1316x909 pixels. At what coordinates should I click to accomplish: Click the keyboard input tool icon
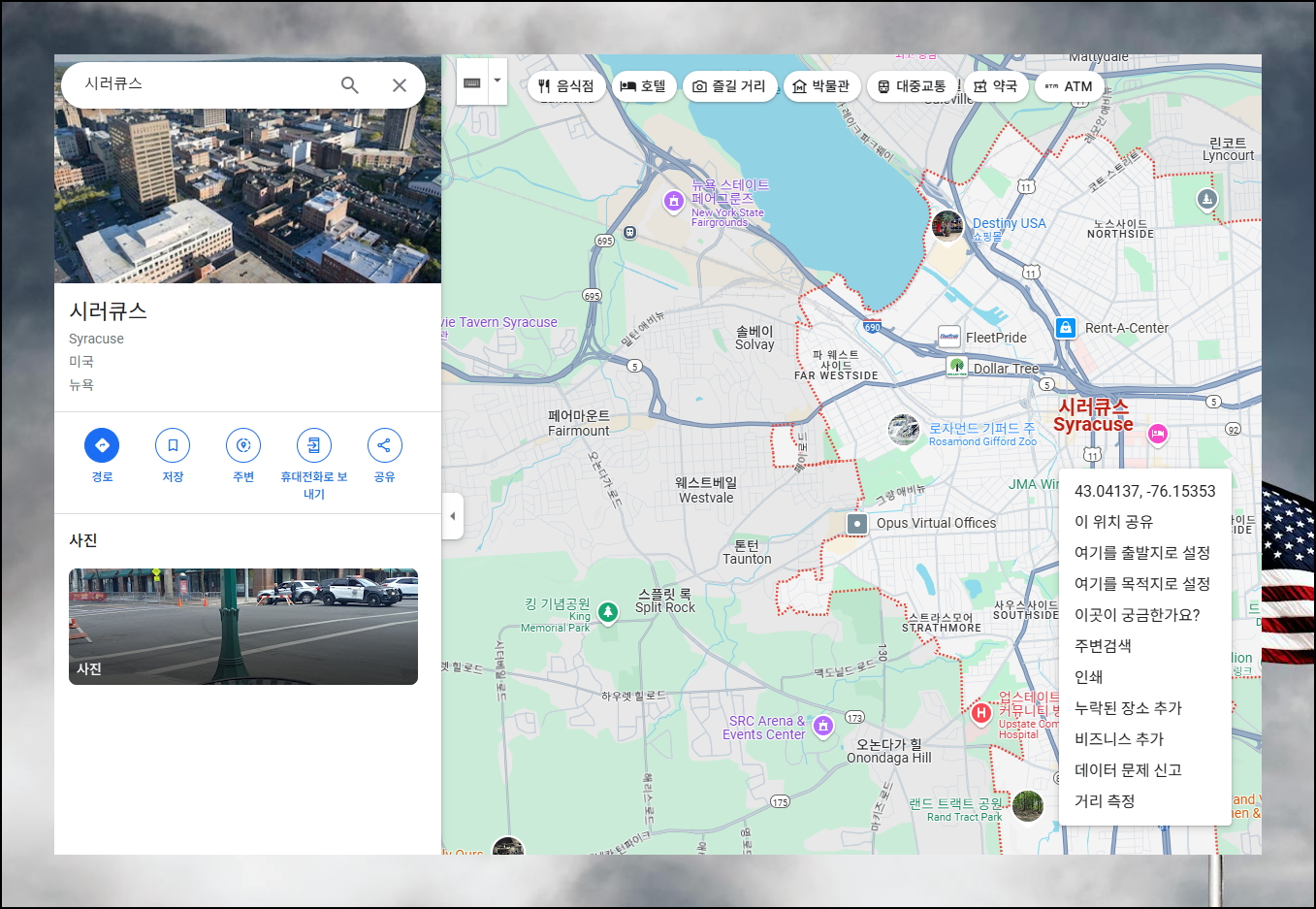pyautogui.click(x=472, y=82)
